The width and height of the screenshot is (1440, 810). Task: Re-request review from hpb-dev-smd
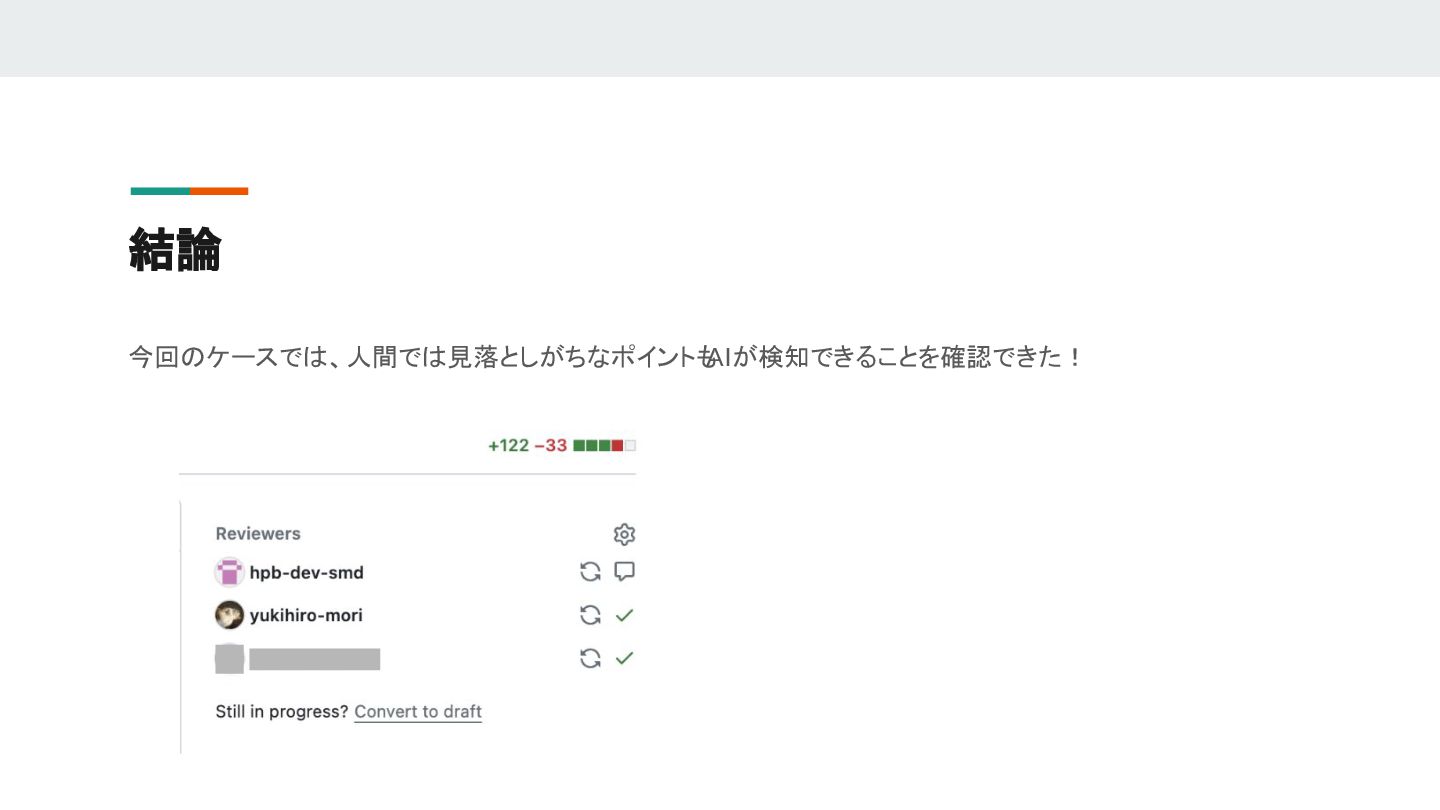point(591,572)
